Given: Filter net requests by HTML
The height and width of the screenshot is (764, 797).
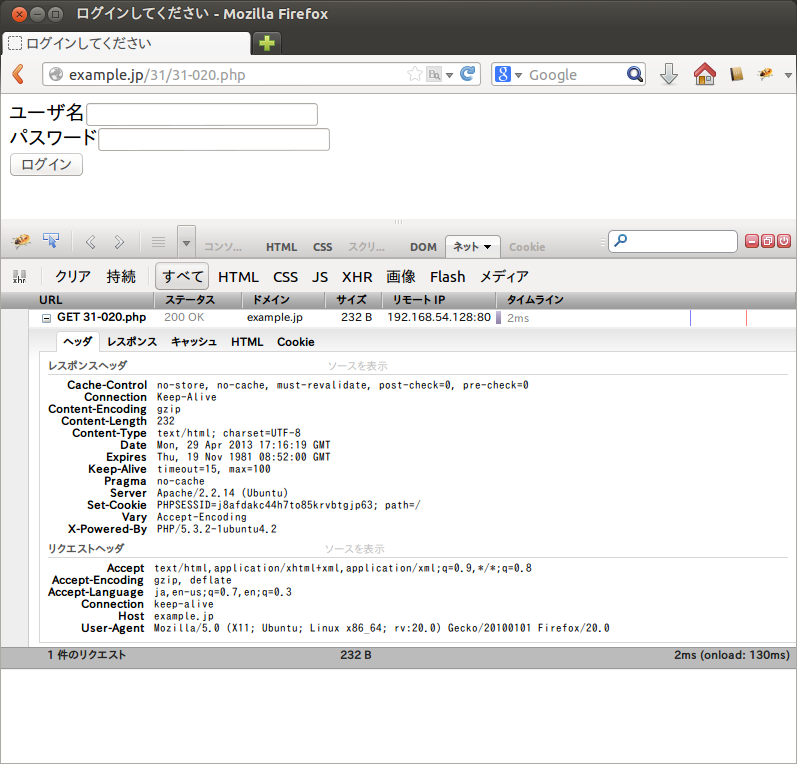Looking at the screenshot, I should (x=238, y=277).
